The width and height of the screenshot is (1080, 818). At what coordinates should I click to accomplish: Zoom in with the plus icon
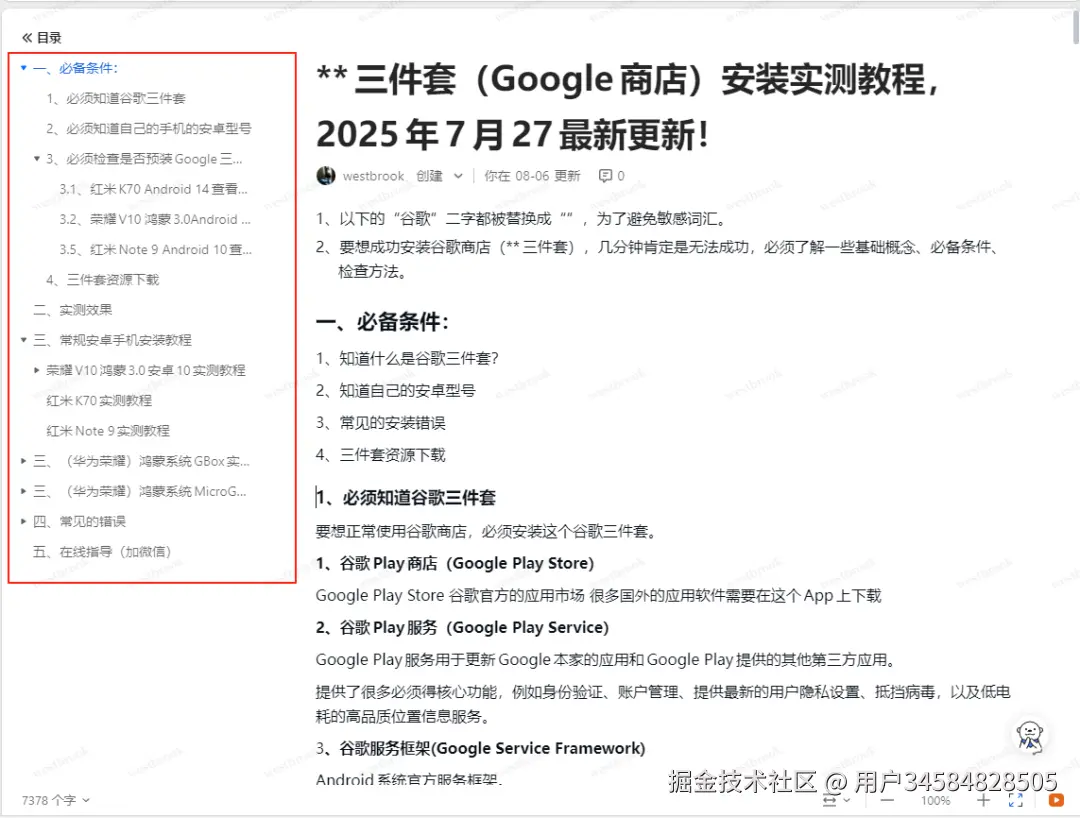coord(984,800)
